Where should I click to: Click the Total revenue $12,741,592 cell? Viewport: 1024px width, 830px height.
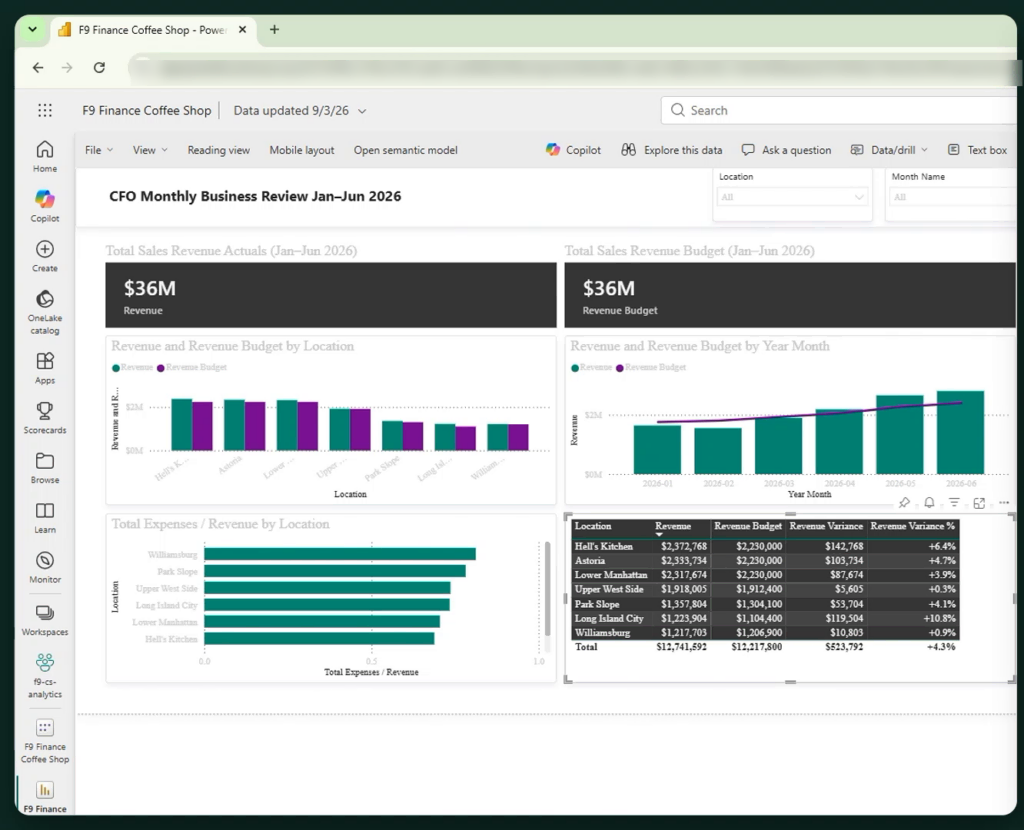681,647
